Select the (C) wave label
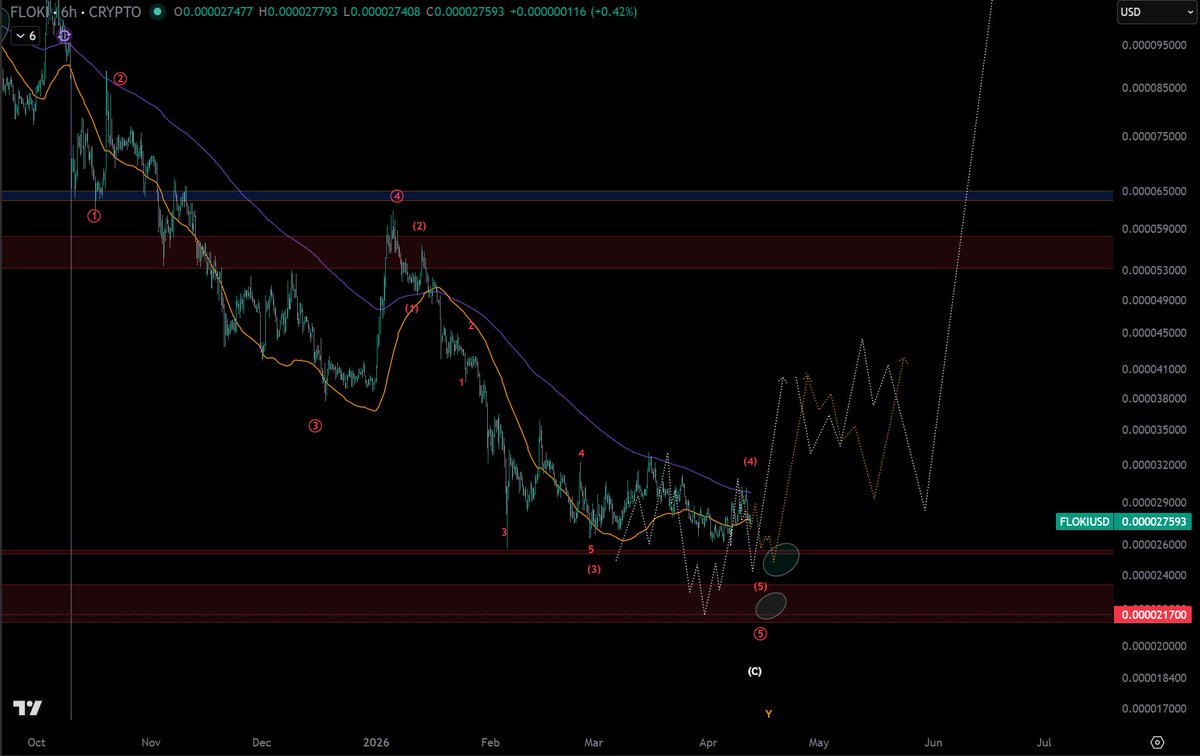 [x=755, y=671]
